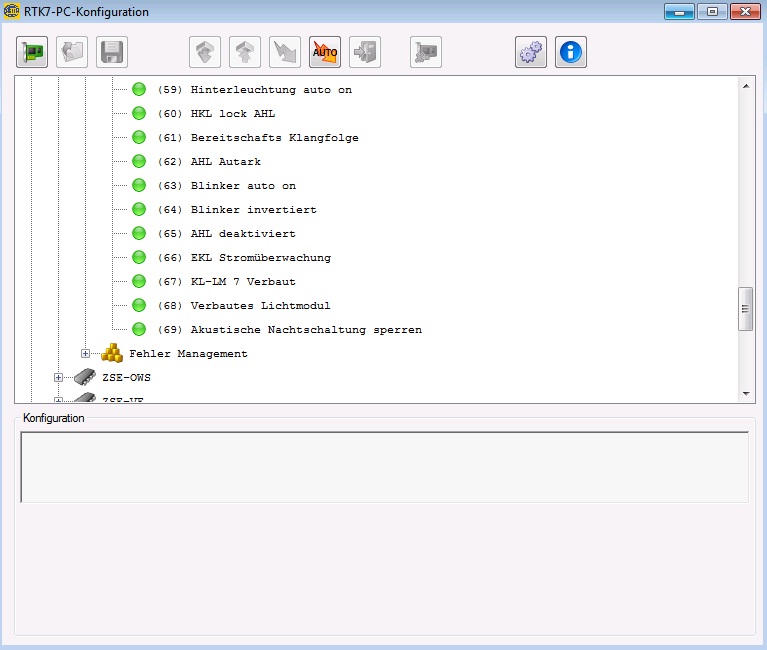Screen dimensions: 767x650
Task: Click the tree scrollbar up arrow
Action: tap(746, 86)
